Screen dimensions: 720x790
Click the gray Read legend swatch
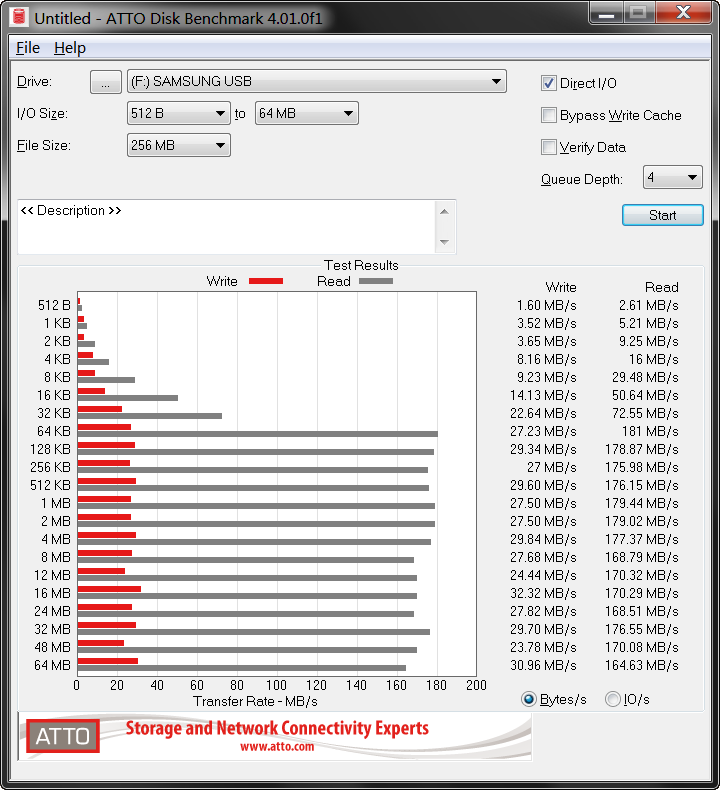tap(376, 281)
